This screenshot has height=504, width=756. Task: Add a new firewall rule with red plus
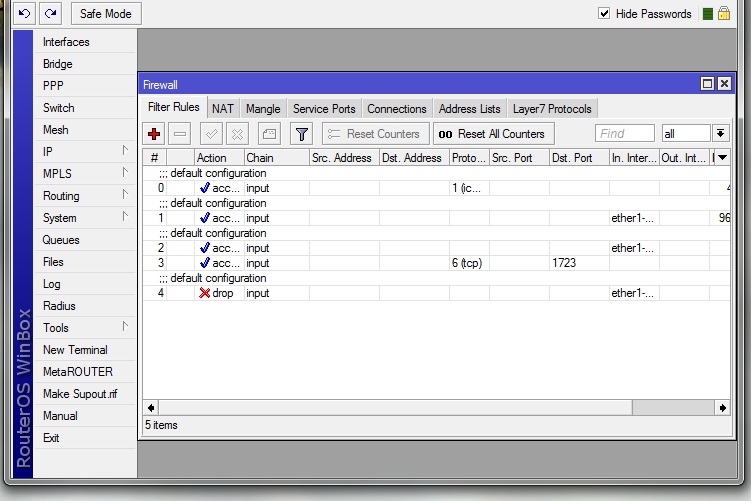[154, 134]
